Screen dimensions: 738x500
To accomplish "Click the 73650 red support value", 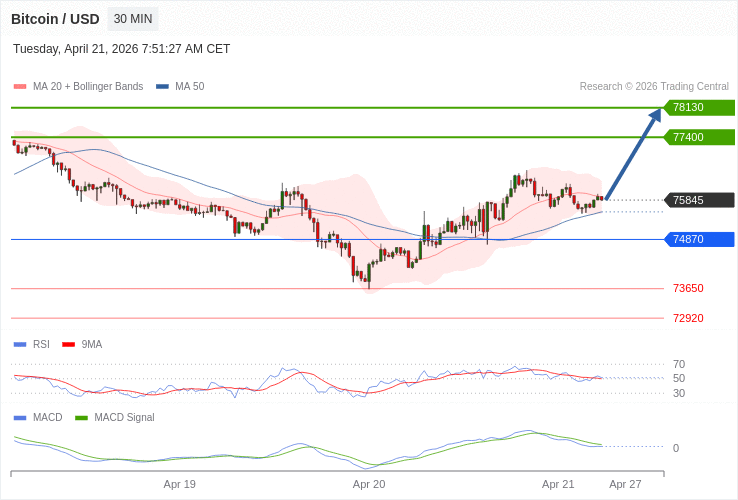I will [x=688, y=288].
